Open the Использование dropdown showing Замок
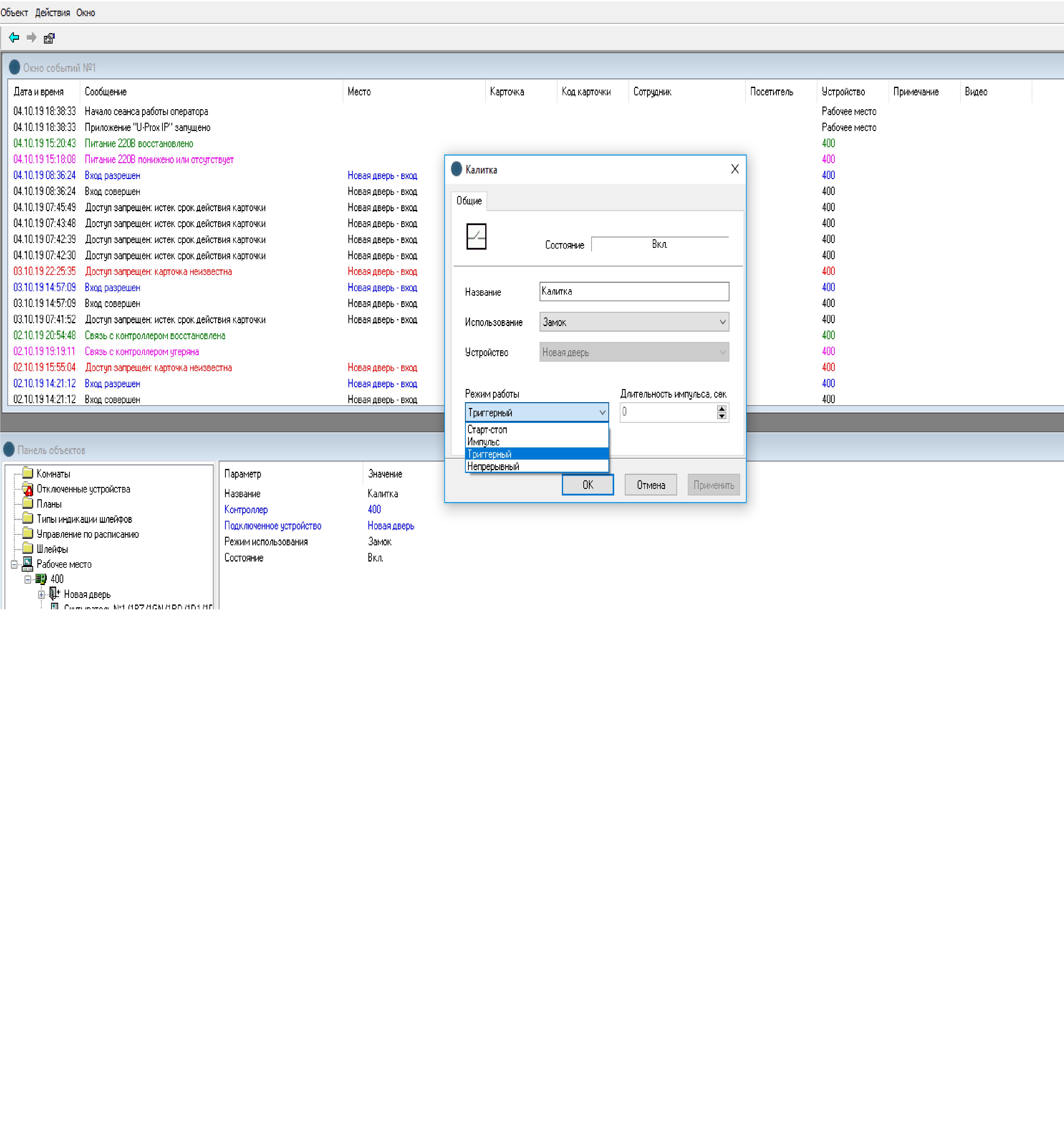This screenshot has width=1064, height=1121. [x=634, y=322]
